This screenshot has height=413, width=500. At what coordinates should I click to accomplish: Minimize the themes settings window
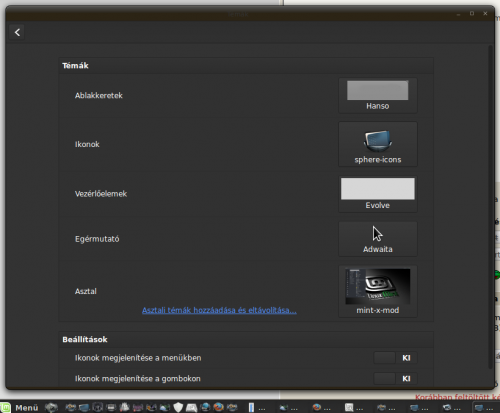click(459, 14)
